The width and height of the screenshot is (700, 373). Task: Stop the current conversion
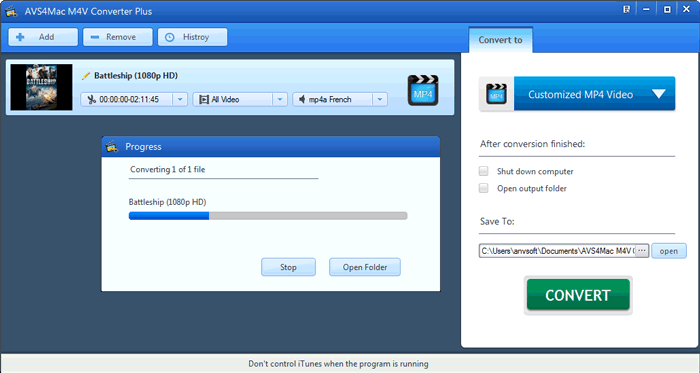(x=288, y=267)
